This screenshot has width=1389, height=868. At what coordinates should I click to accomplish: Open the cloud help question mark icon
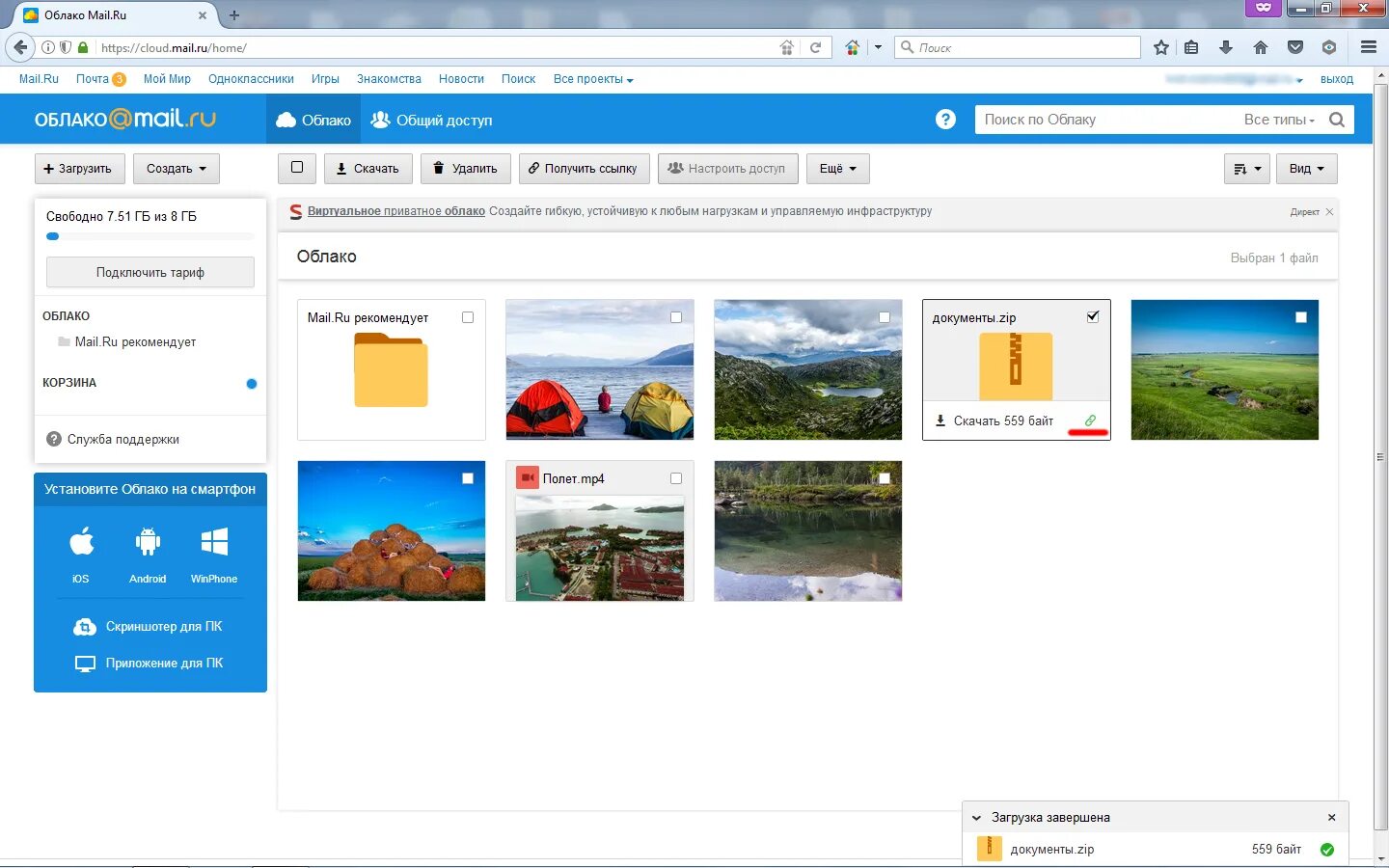(945, 120)
